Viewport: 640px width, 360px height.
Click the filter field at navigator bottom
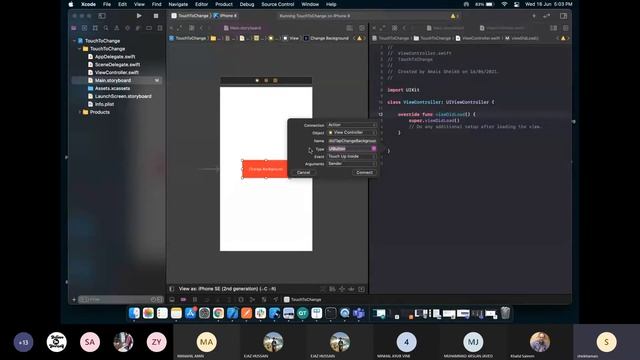coord(120,300)
